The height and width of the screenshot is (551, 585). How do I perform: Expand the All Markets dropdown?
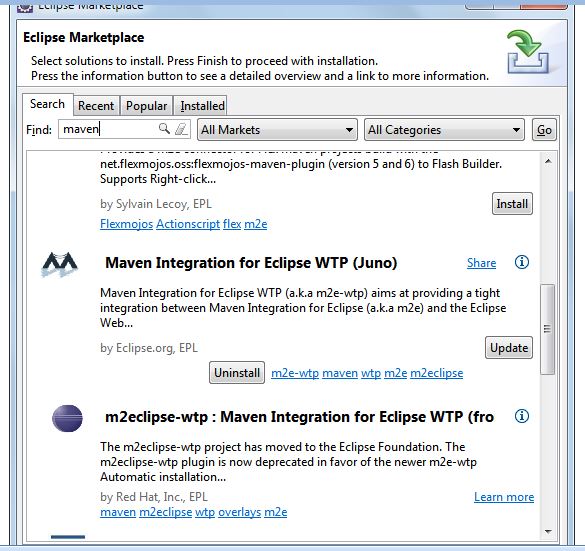pyautogui.click(x=277, y=130)
